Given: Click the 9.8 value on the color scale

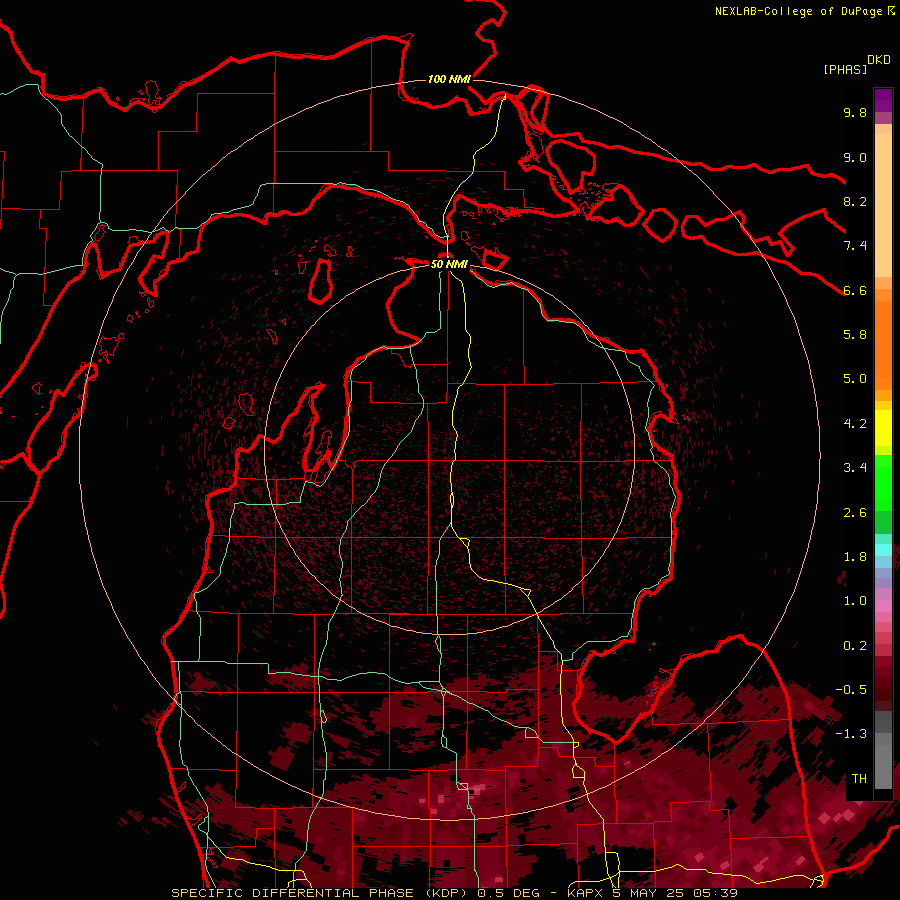Looking at the screenshot, I should pos(855,112).
